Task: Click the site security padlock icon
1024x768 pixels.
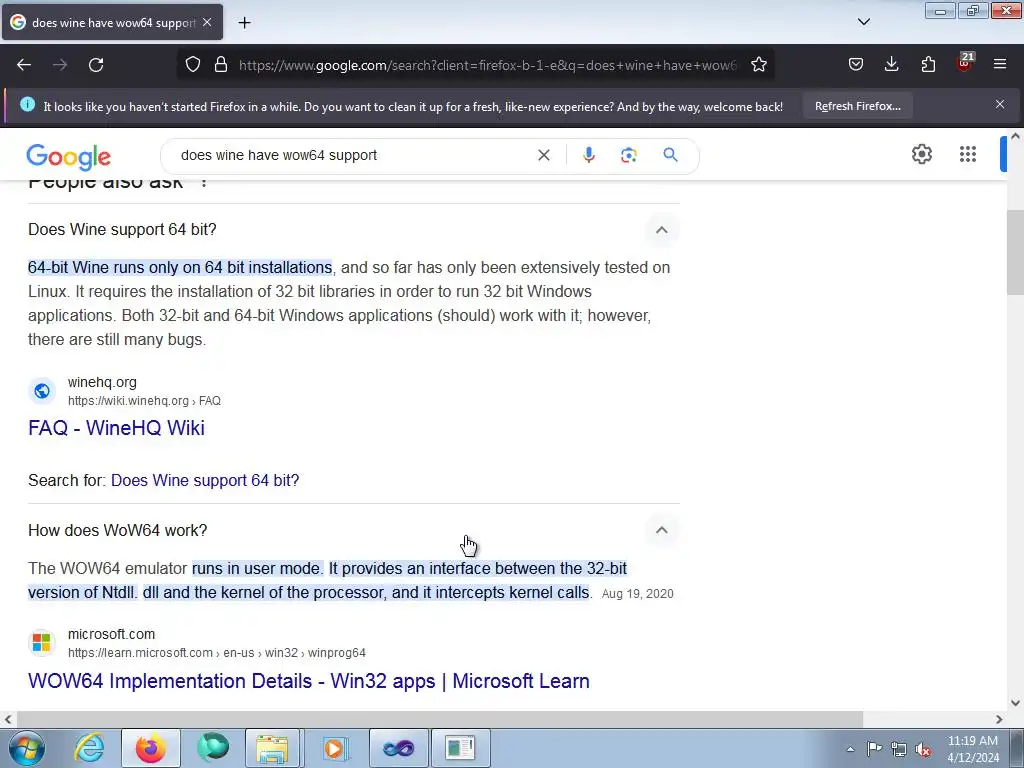Action: [221, 65]
